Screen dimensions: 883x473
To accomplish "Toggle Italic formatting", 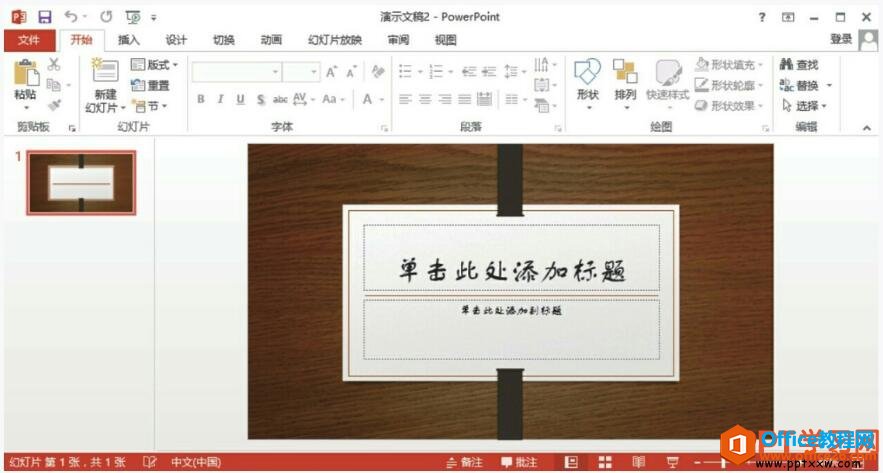I will click(220, 99).
